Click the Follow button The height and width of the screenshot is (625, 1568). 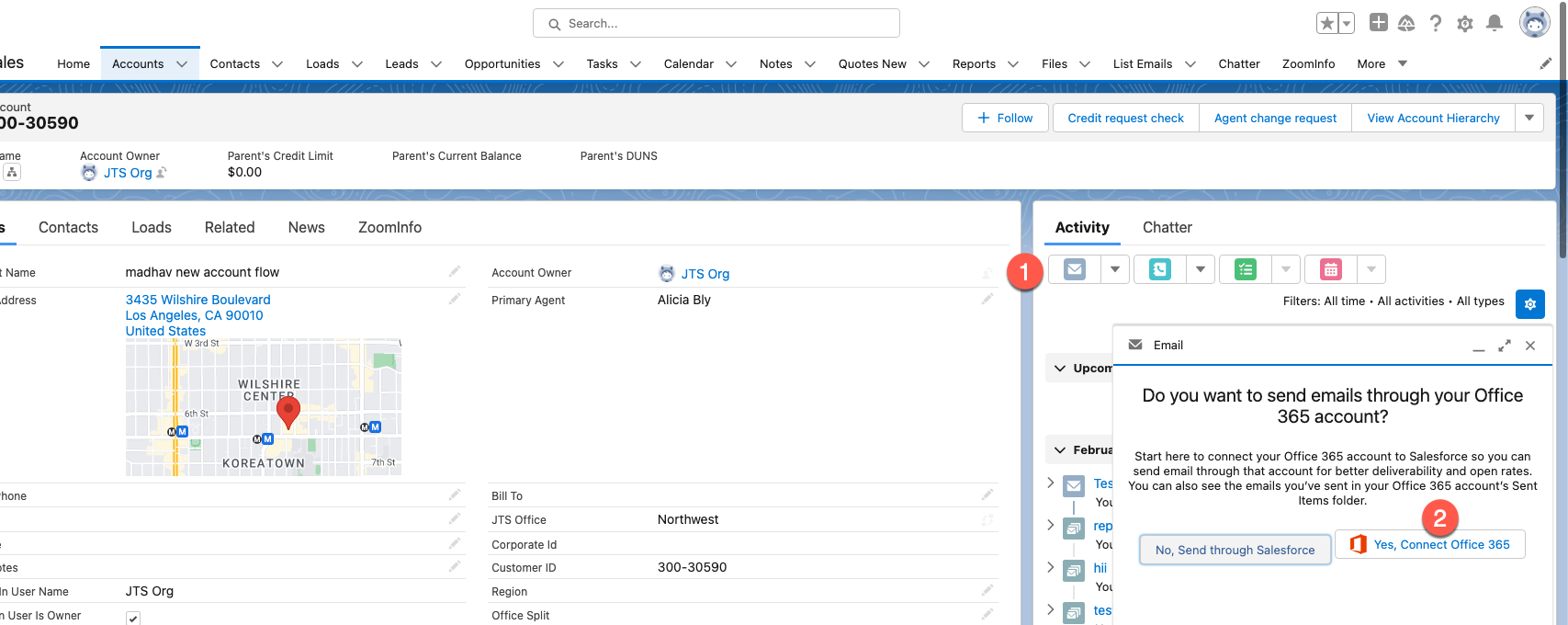1005,118
